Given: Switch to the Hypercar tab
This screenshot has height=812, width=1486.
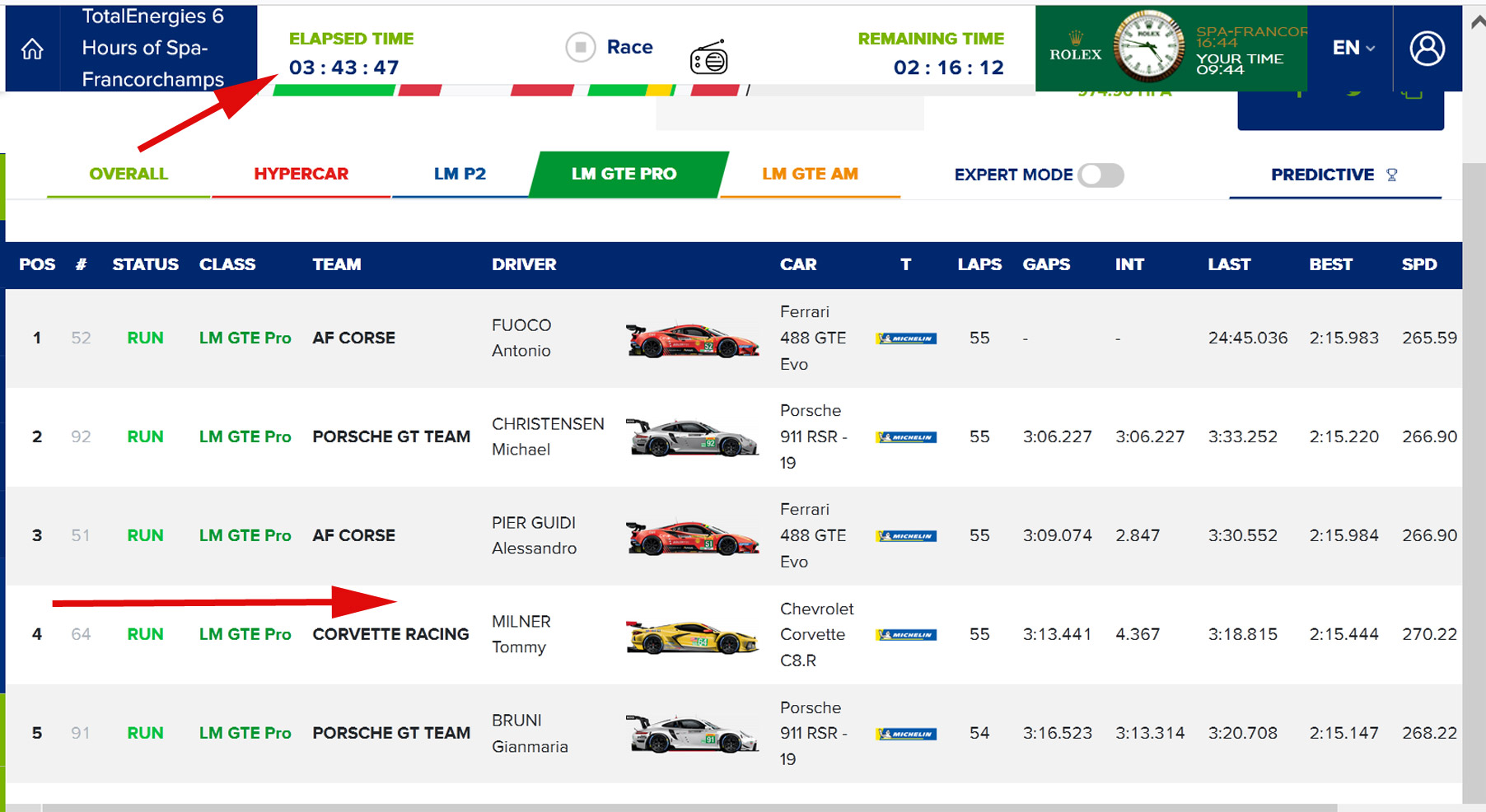Looking at the screenshot, I should (301, 174).
